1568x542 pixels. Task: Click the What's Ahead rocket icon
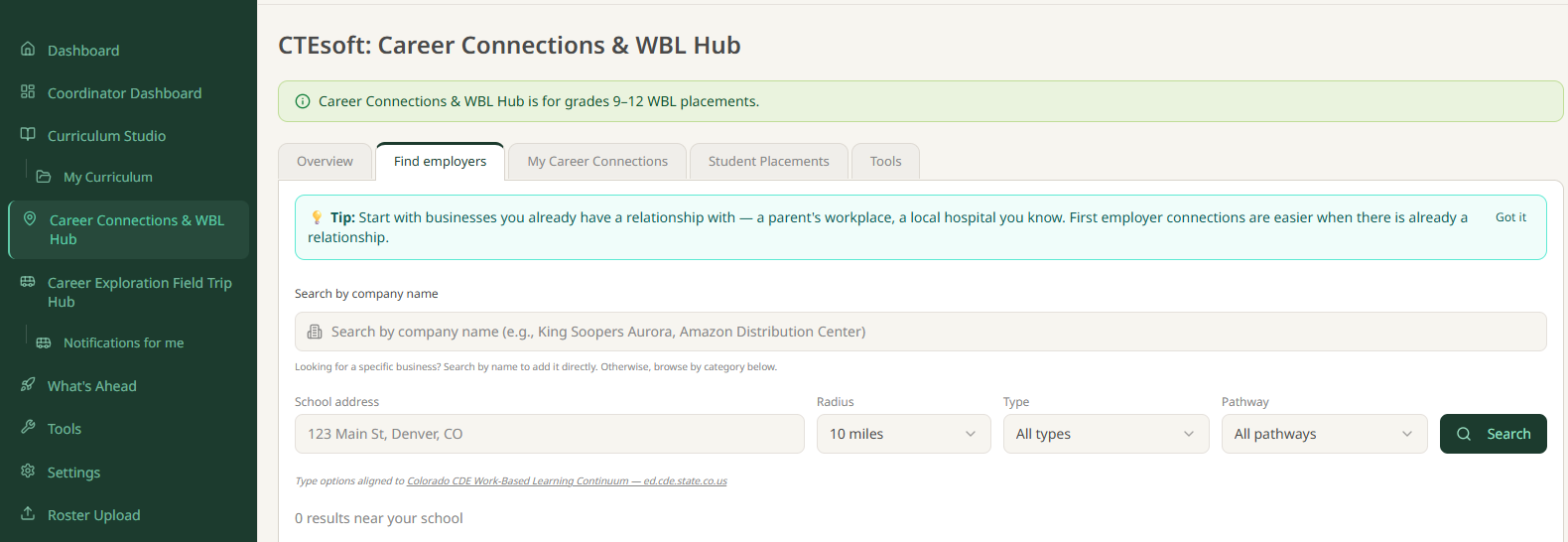(x=28, y=384)
